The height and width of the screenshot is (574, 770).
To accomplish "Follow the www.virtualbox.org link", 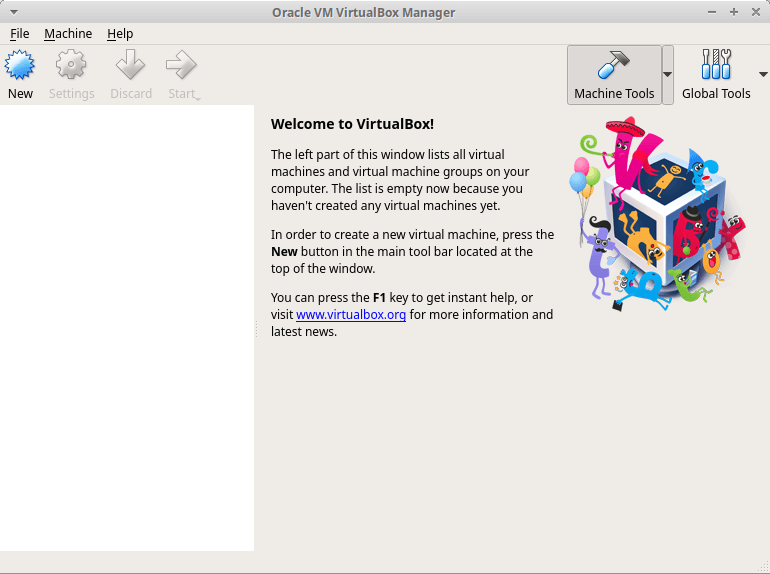I will click(351, 314).
